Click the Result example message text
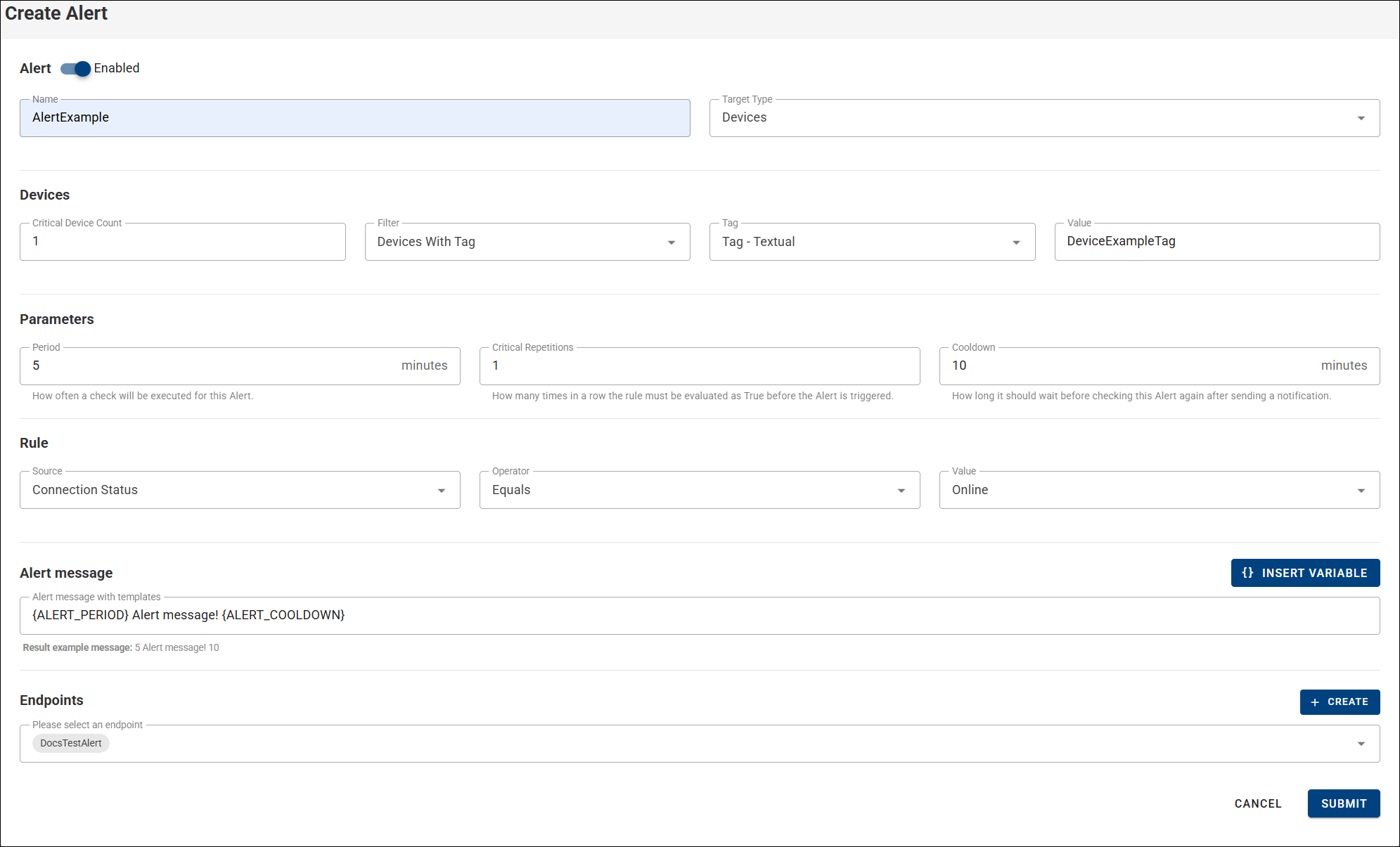 point(121,647)
